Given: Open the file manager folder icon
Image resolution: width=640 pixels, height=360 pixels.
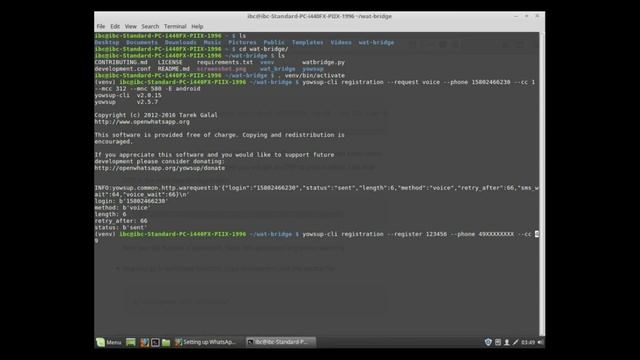Looking at the screenshot, I should coord(166,342).
